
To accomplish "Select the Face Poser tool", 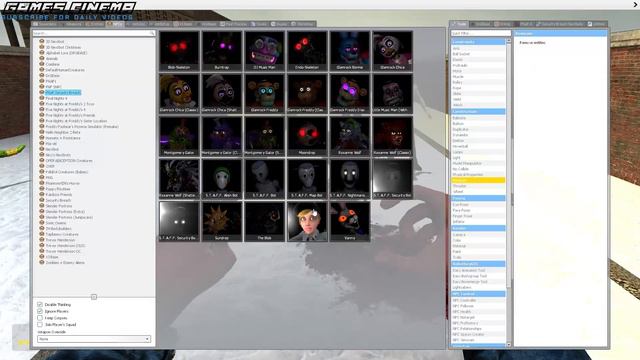I will click(x=478, y=210).
